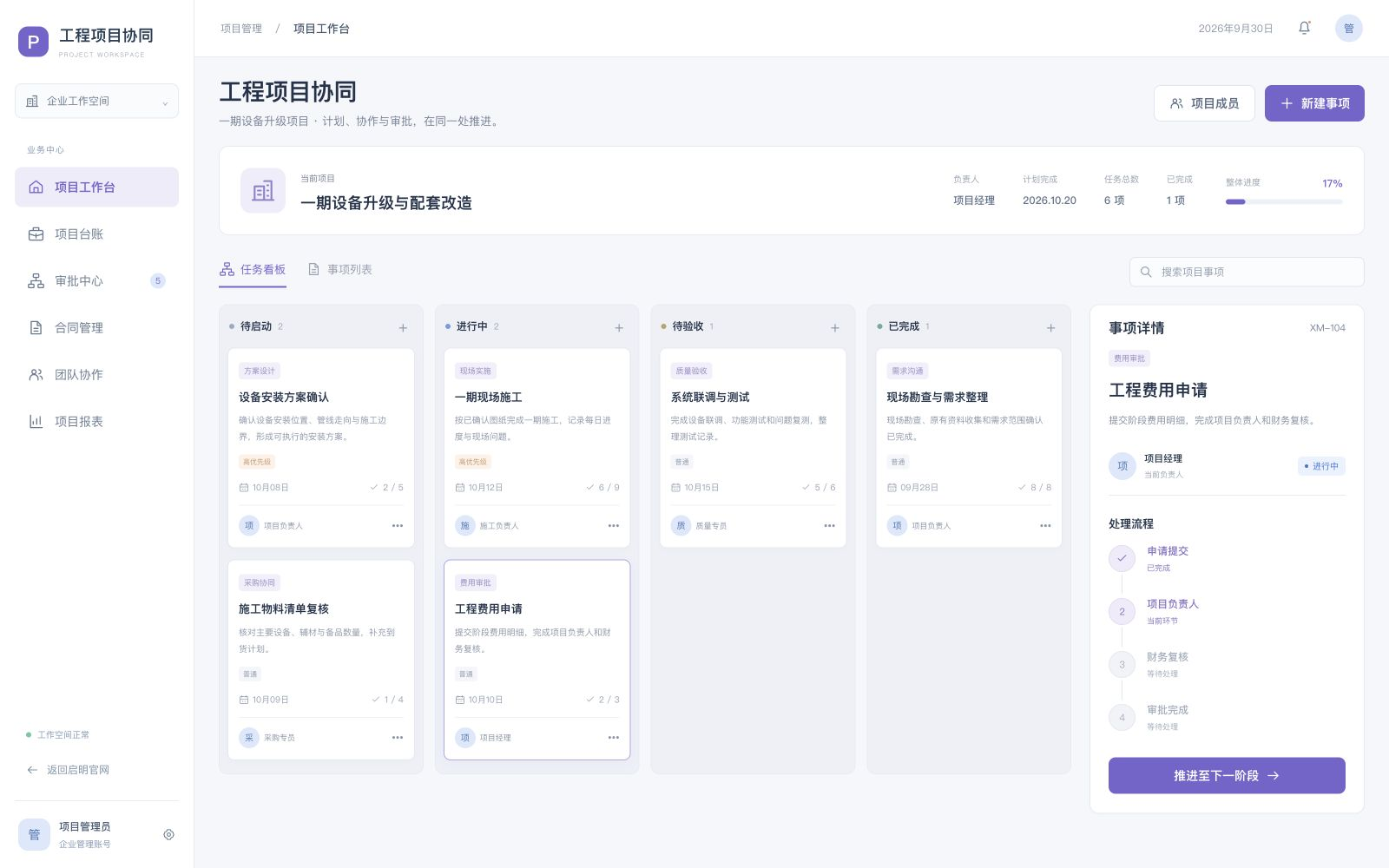Go to 项目工作台 in sidebar
The width and height of the screenshot is (1389, 868).
point(96,187)
